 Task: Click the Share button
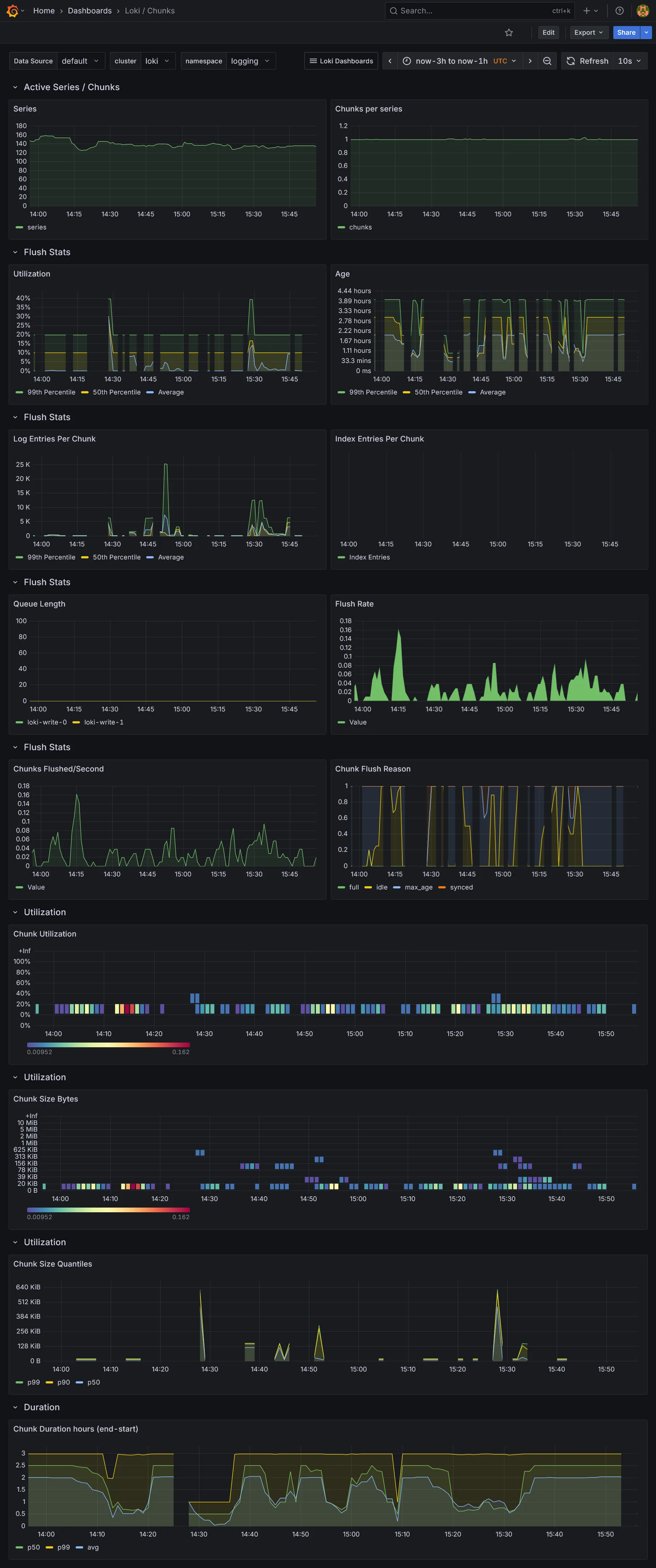(x=626, y=32)
